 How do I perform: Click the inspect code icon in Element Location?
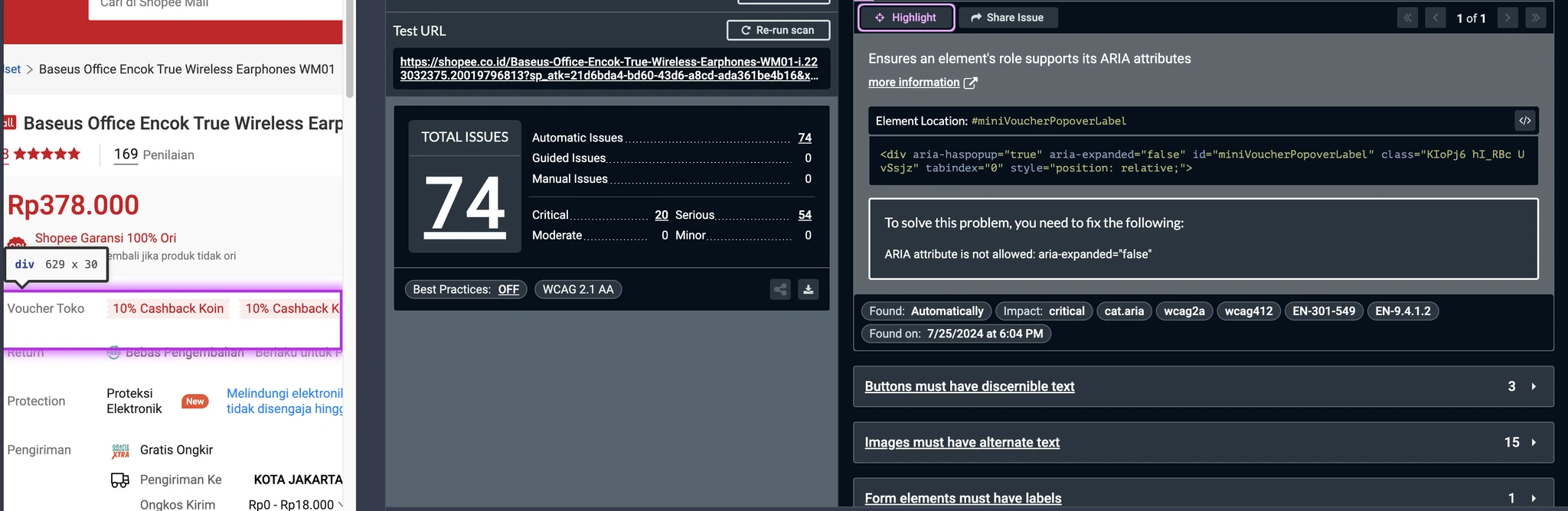tap(1525, 120)
